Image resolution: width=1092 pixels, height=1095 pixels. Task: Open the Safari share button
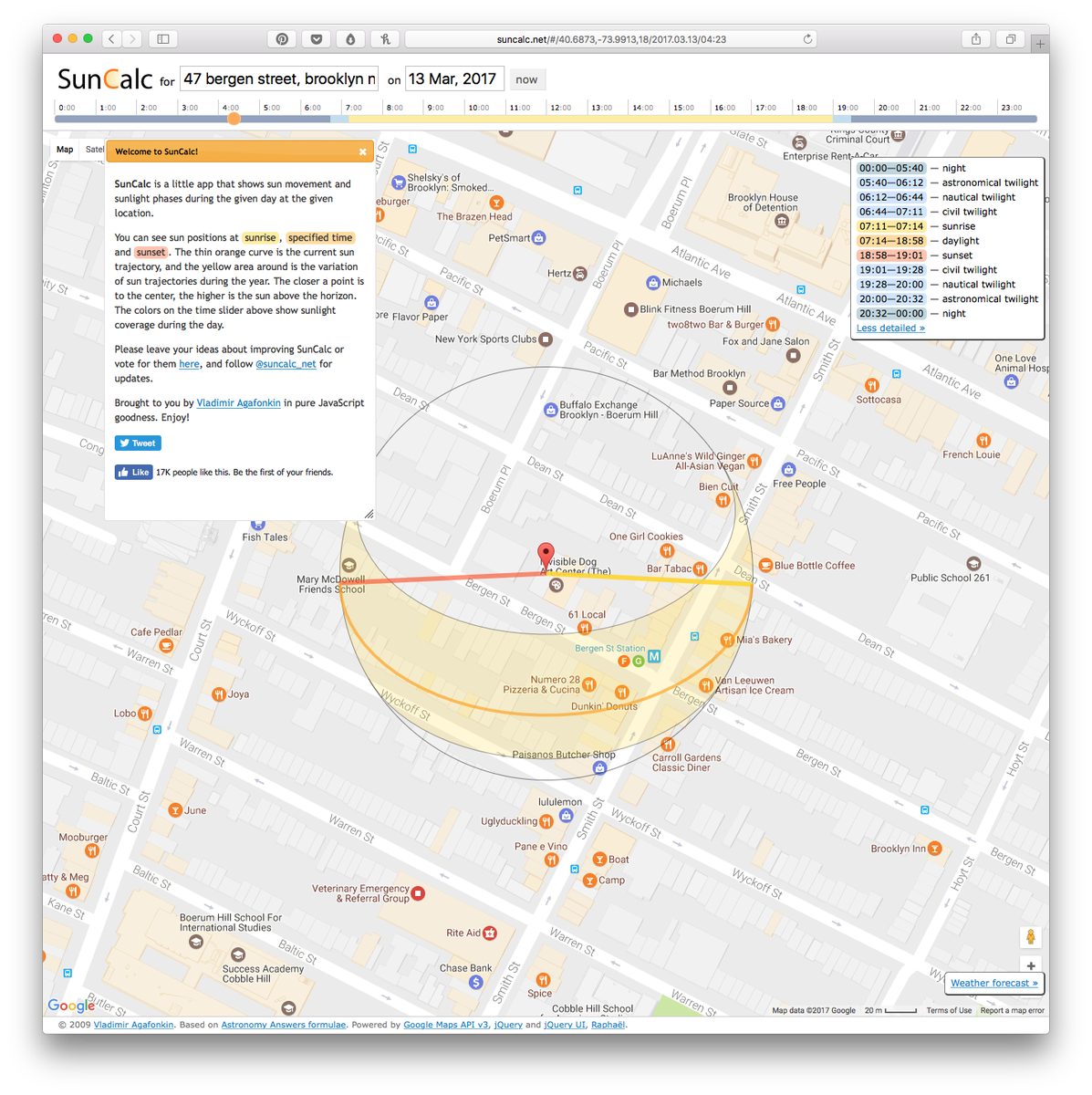976,39
